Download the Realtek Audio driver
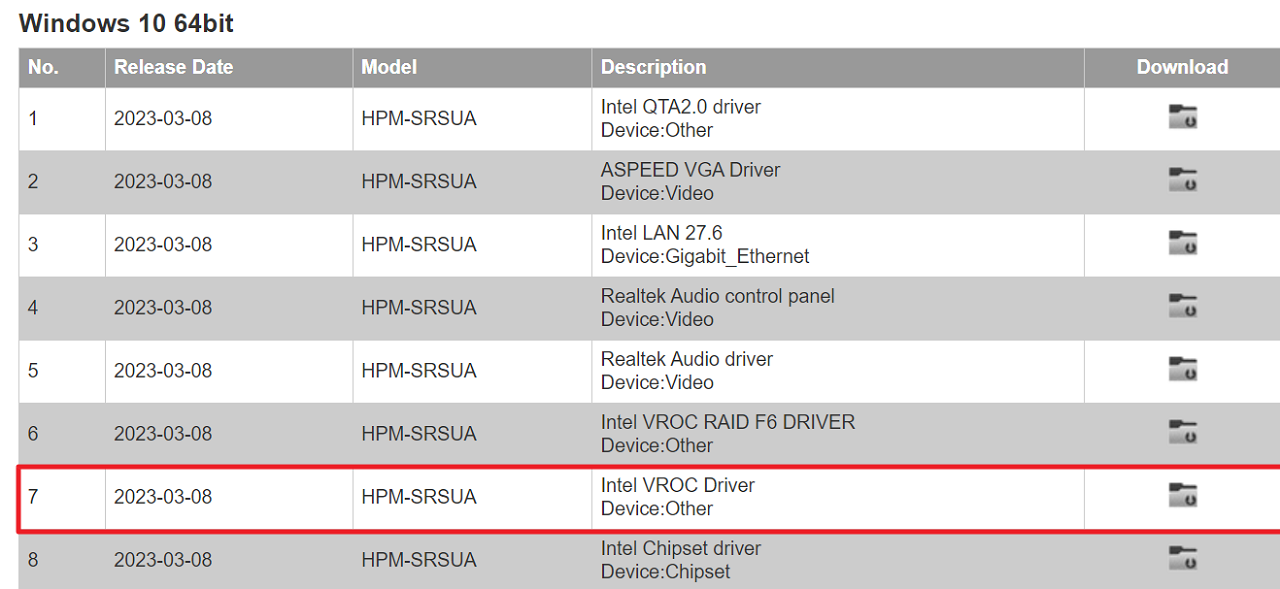Viewport: 1280px width, 589px height. tap(1182, 369)
